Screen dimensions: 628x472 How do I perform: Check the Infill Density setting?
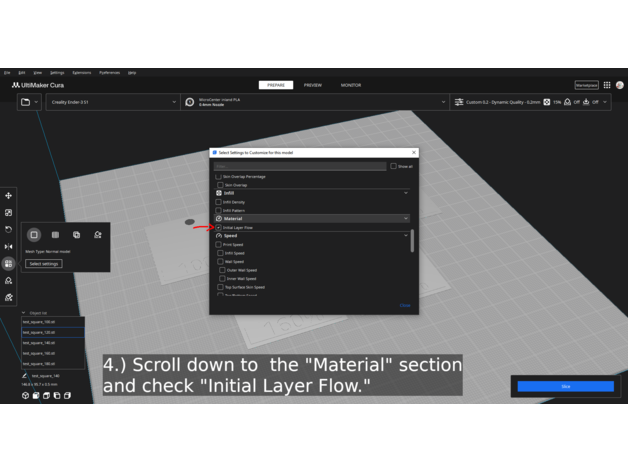coord(219,202)
